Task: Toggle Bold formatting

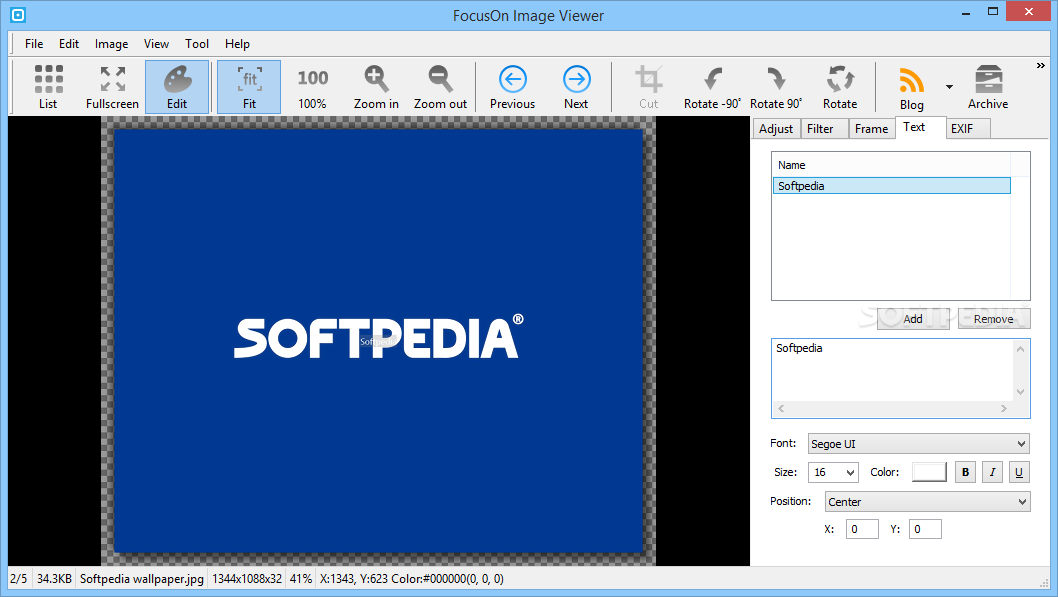Action: point(966,472)
